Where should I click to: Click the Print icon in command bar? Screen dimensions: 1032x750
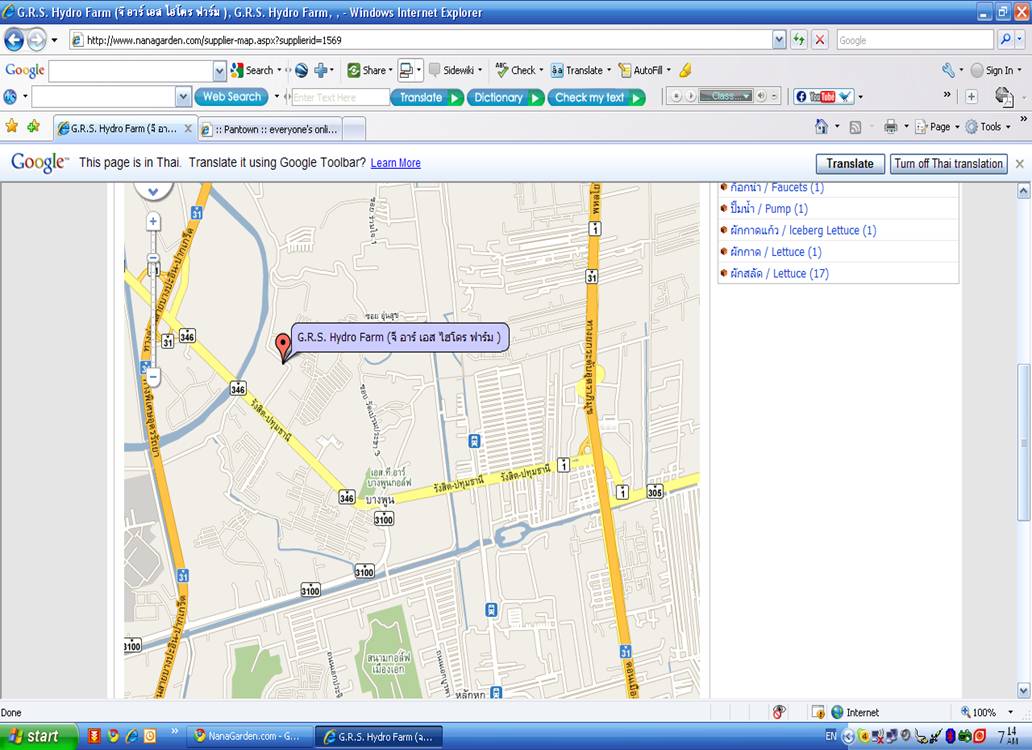click(890, 127)
